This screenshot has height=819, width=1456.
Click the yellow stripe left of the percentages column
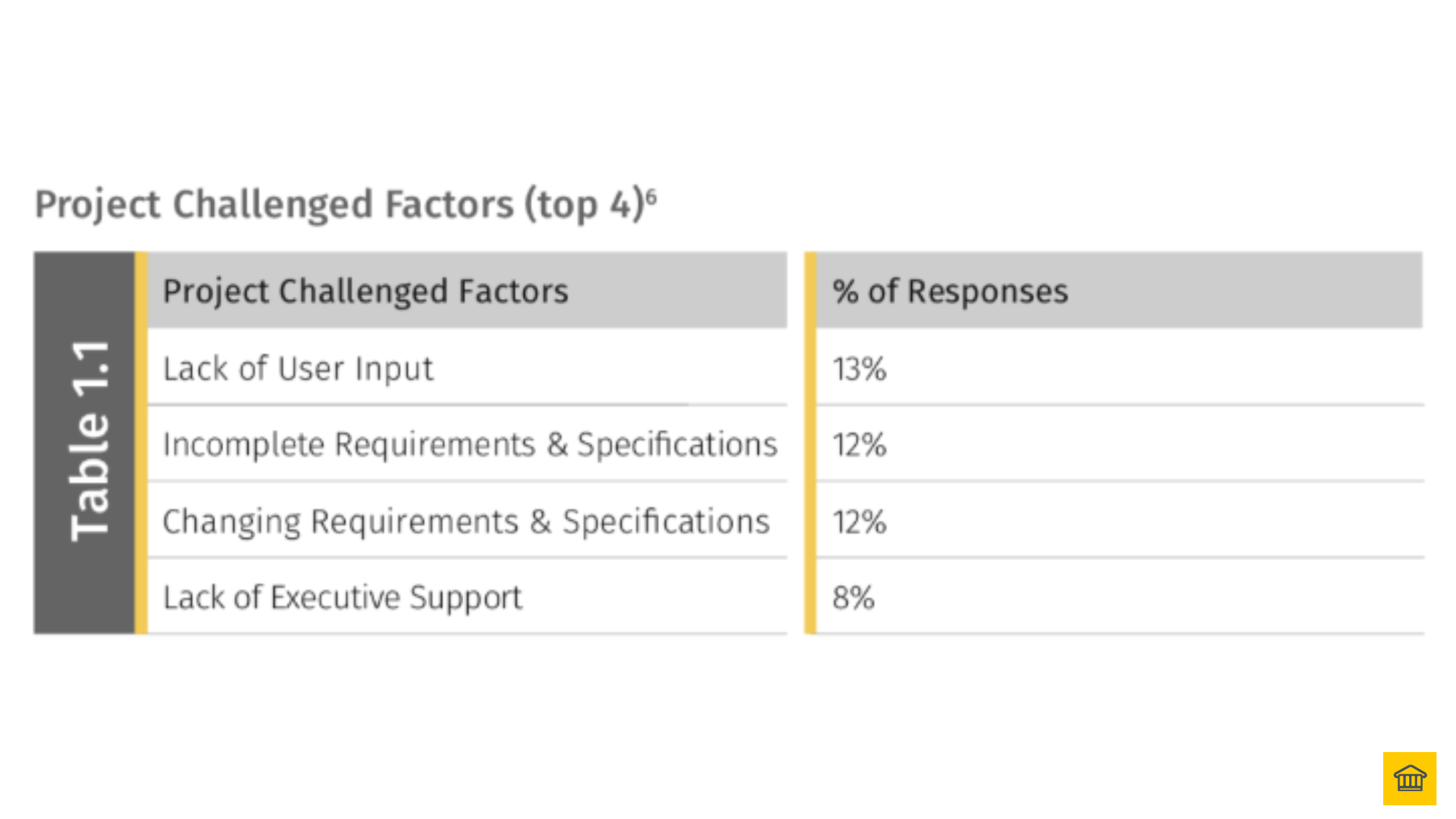click(810, 442)
